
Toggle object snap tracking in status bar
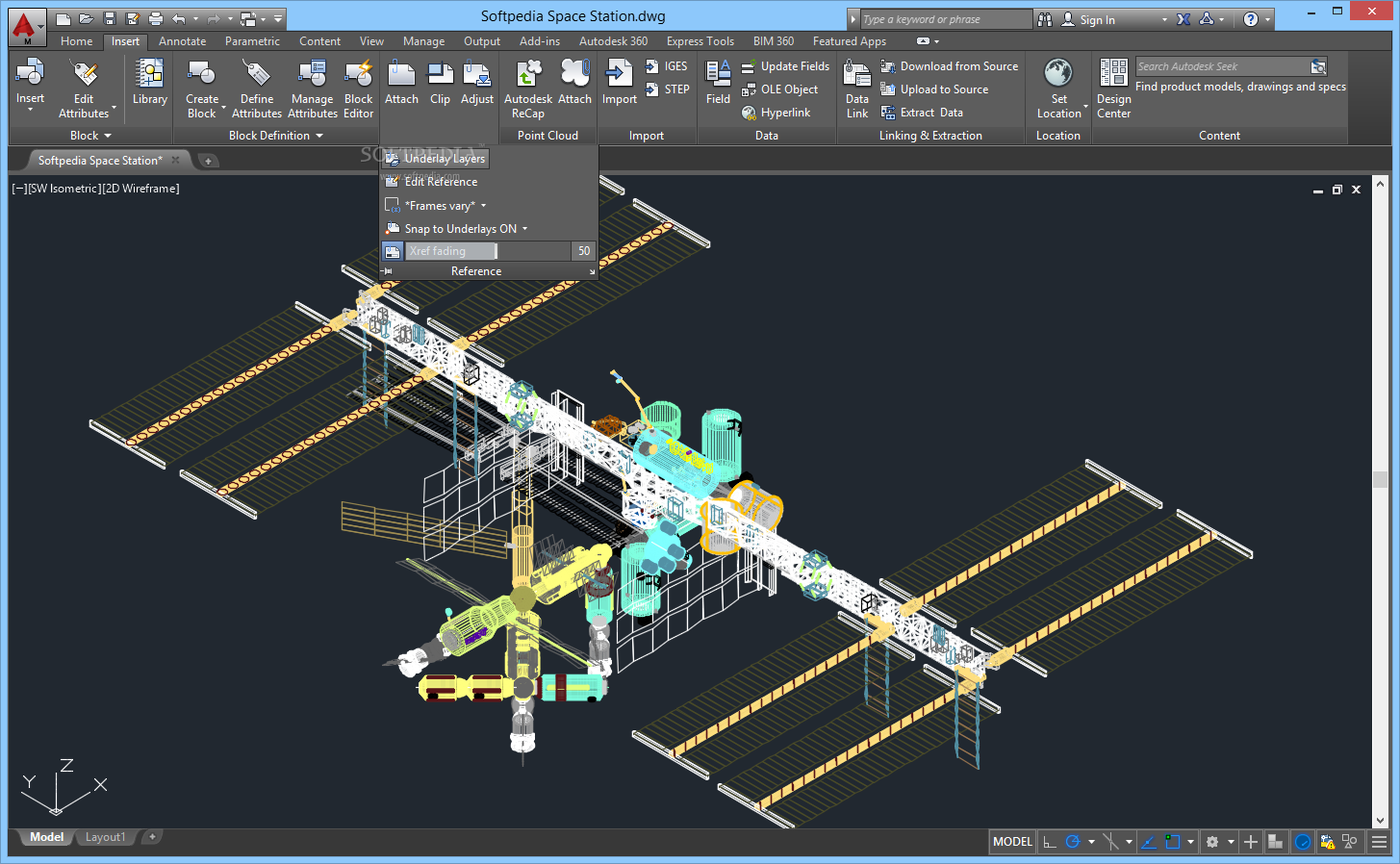[1148, 842]
